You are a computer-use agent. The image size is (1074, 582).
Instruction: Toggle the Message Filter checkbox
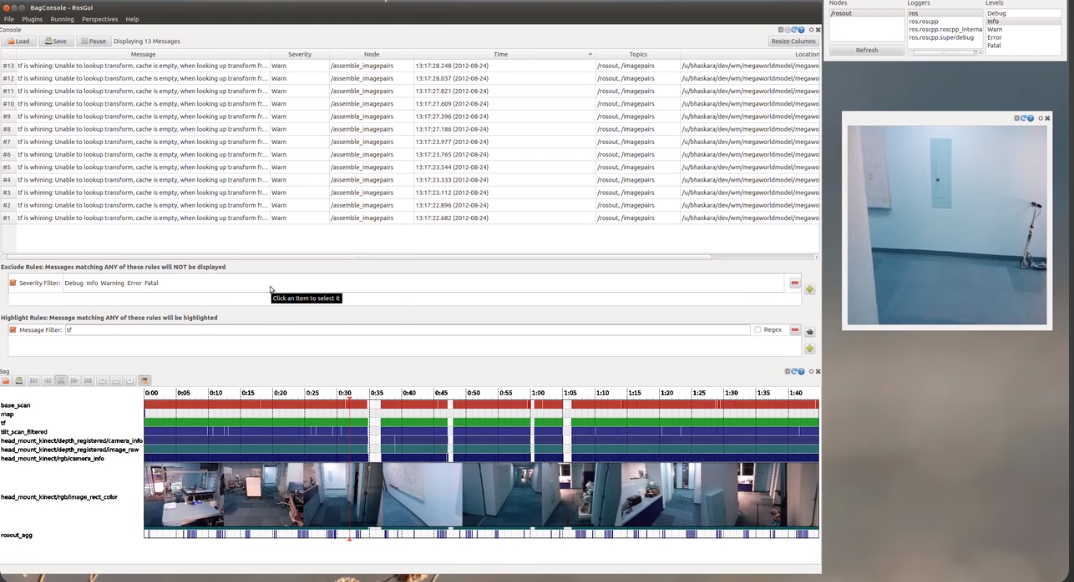(x=13, y=330)
